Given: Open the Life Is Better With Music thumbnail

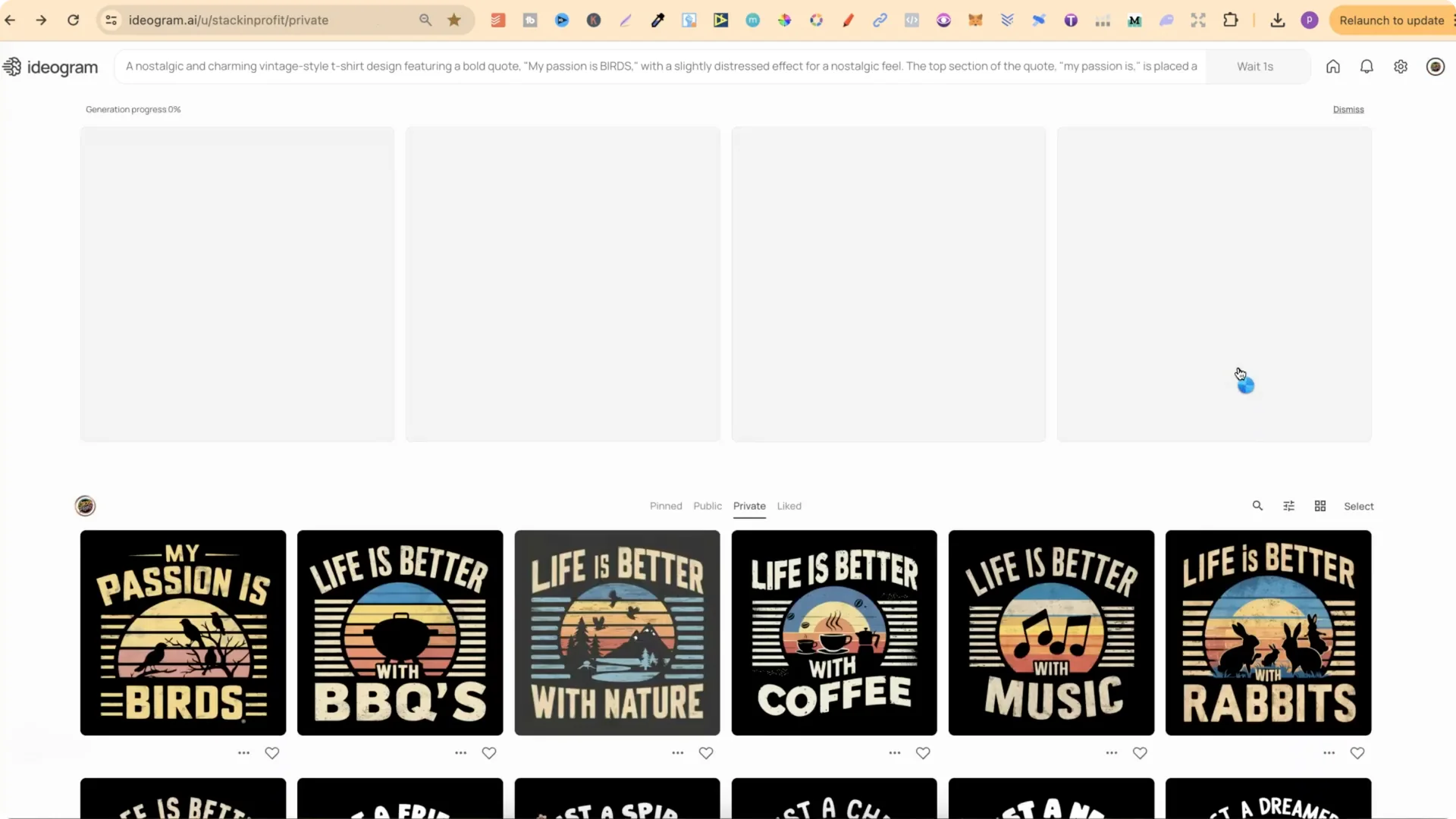Looking at the screenshot, I should 1051,632.
